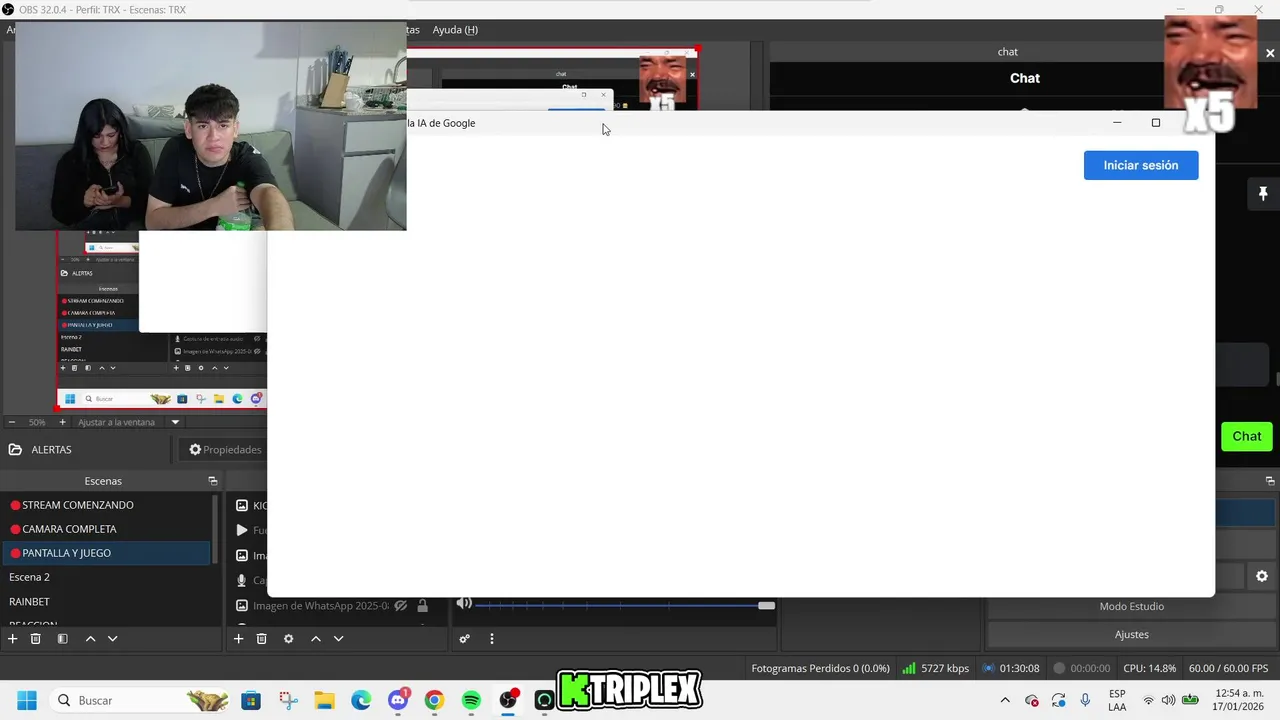The width and height of the screenshot is (1280, 720).
Task: Click the 01:30:08 streaming timer
Action: coord(1011,668)
